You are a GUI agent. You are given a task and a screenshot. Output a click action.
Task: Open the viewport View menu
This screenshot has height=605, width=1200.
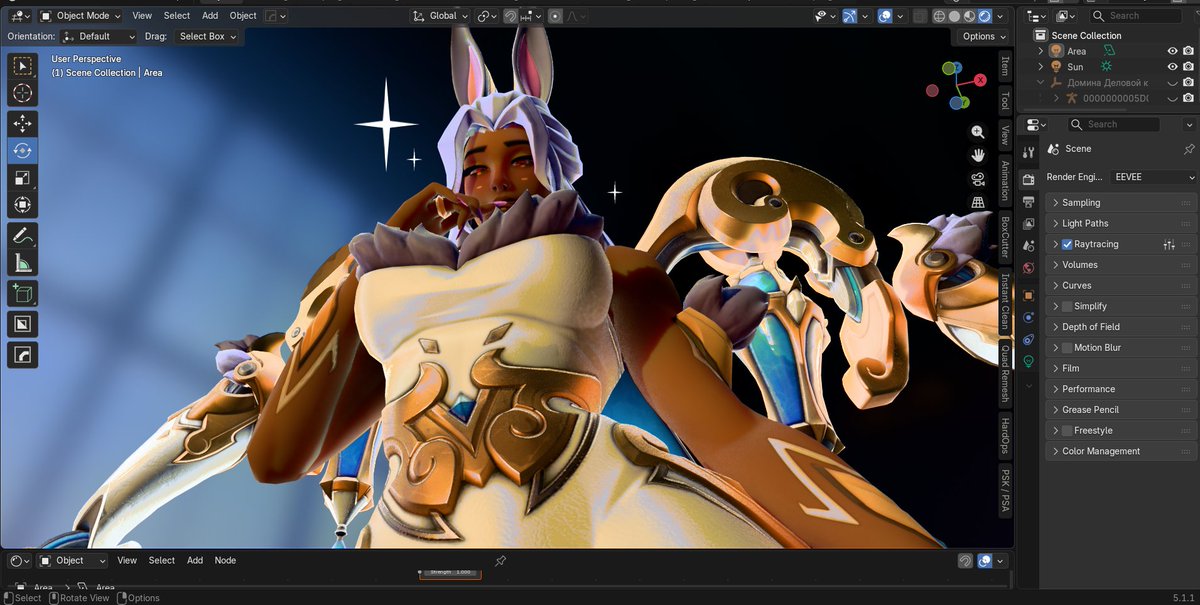(143, 16)
